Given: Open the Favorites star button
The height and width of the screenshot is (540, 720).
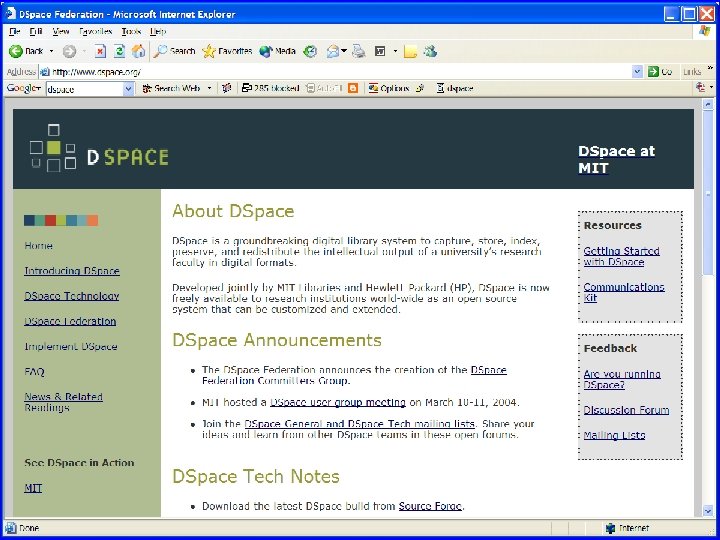Looking at the screenshot, I should (227, 51).
